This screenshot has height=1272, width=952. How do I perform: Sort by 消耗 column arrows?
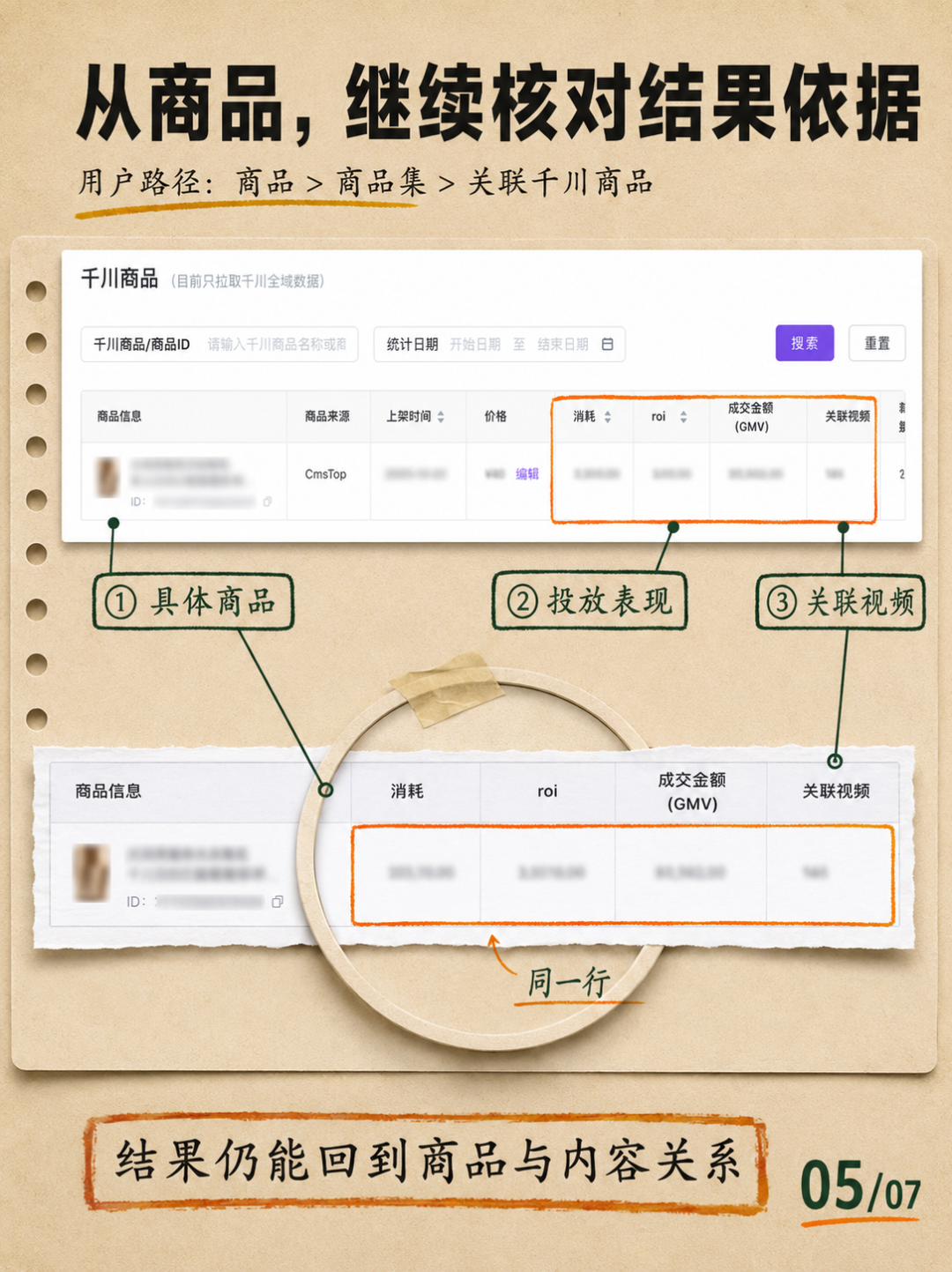607,417
